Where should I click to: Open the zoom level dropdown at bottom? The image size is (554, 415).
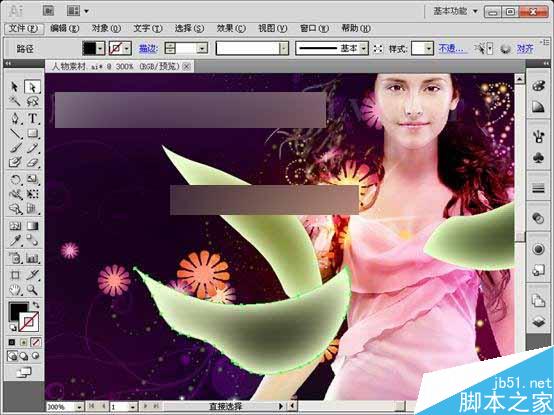coord(79,407)
